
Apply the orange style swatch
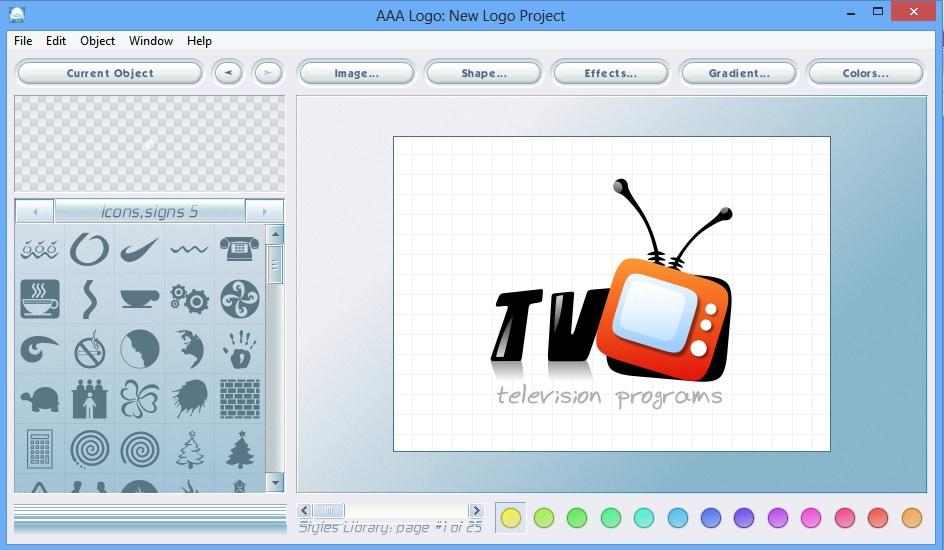click(911, 518)
